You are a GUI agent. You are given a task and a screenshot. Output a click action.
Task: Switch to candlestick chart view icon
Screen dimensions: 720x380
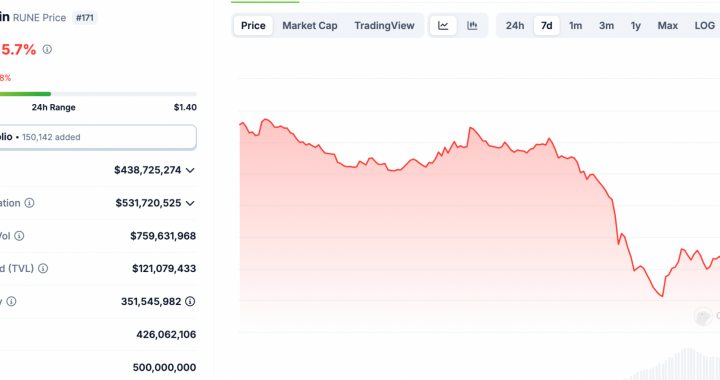point(472,26)
